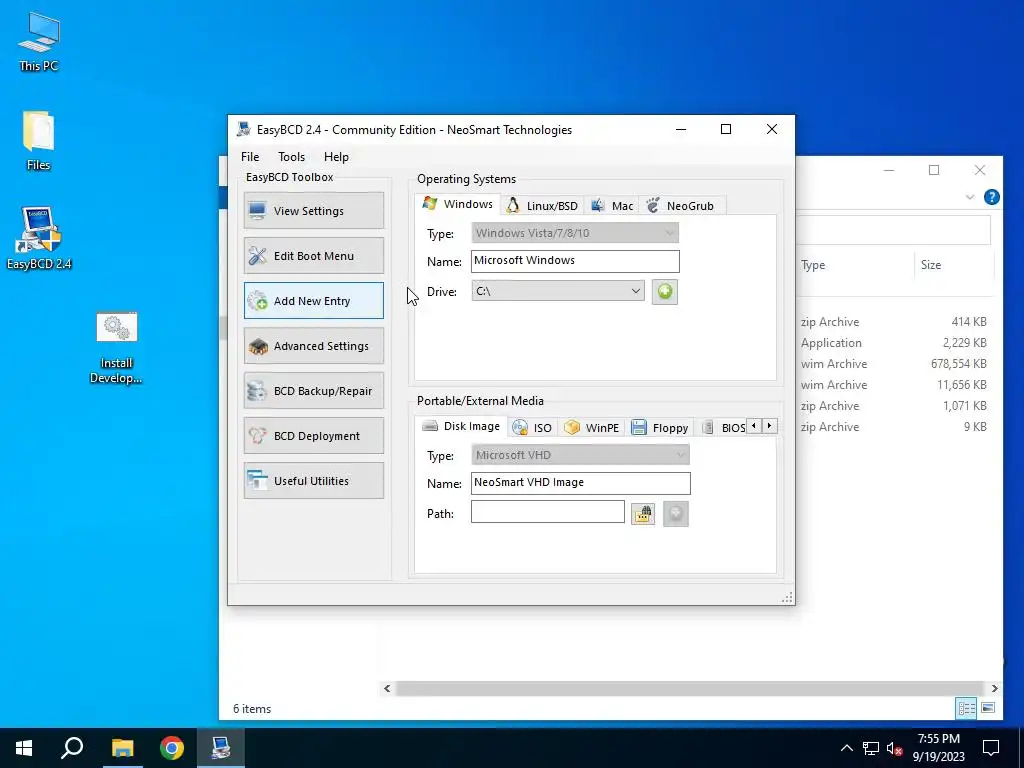The image size is (1024, 768).
Task: Select the WinPE media tab
Action: (x=592, y=428)
